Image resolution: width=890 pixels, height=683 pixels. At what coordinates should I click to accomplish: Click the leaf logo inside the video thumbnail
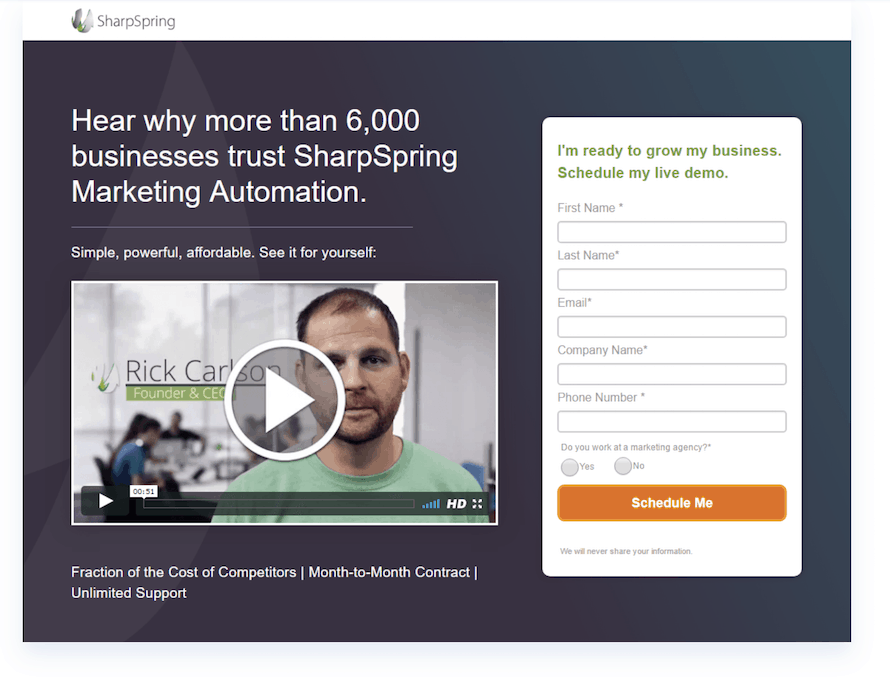105,377
